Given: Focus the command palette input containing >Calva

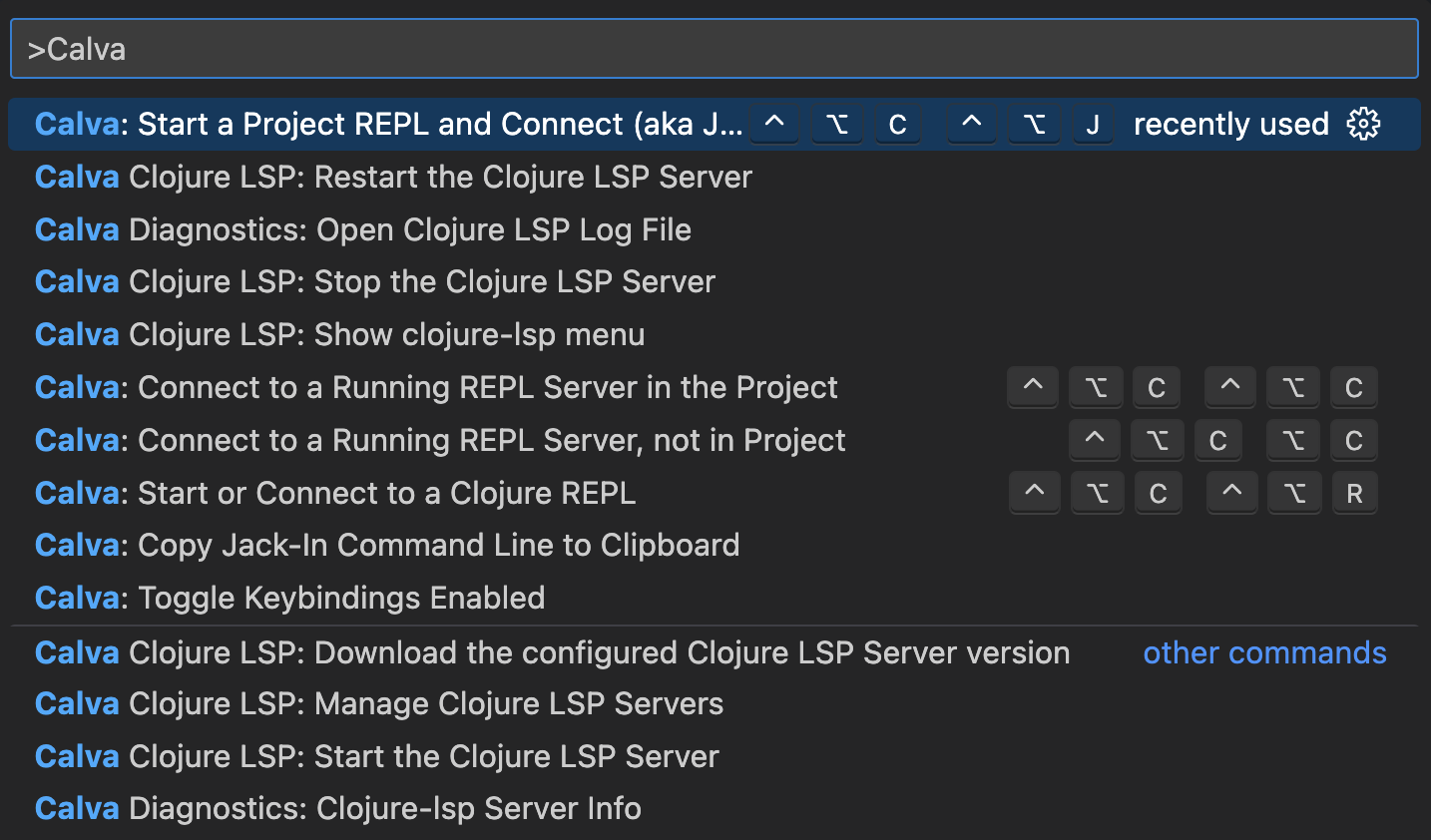Looking at the screenshot, I should (715, 49).
